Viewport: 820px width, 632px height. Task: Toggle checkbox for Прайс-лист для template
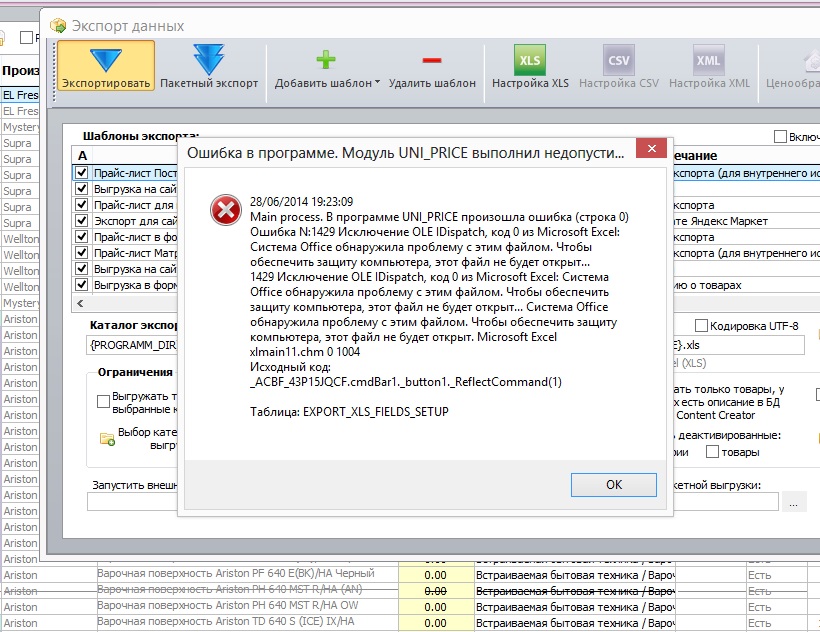tap(82, 204)
